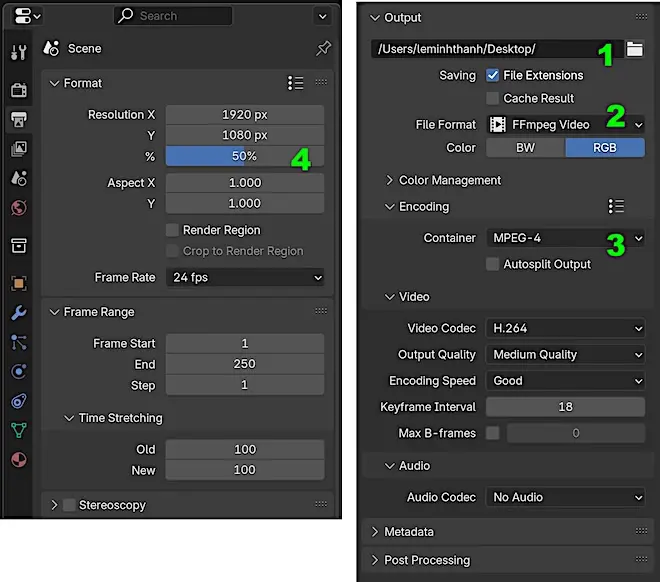Viewport: 660px width, 582px height.
Task: Click the Frame Start field
Action: (x=245, y=343)
